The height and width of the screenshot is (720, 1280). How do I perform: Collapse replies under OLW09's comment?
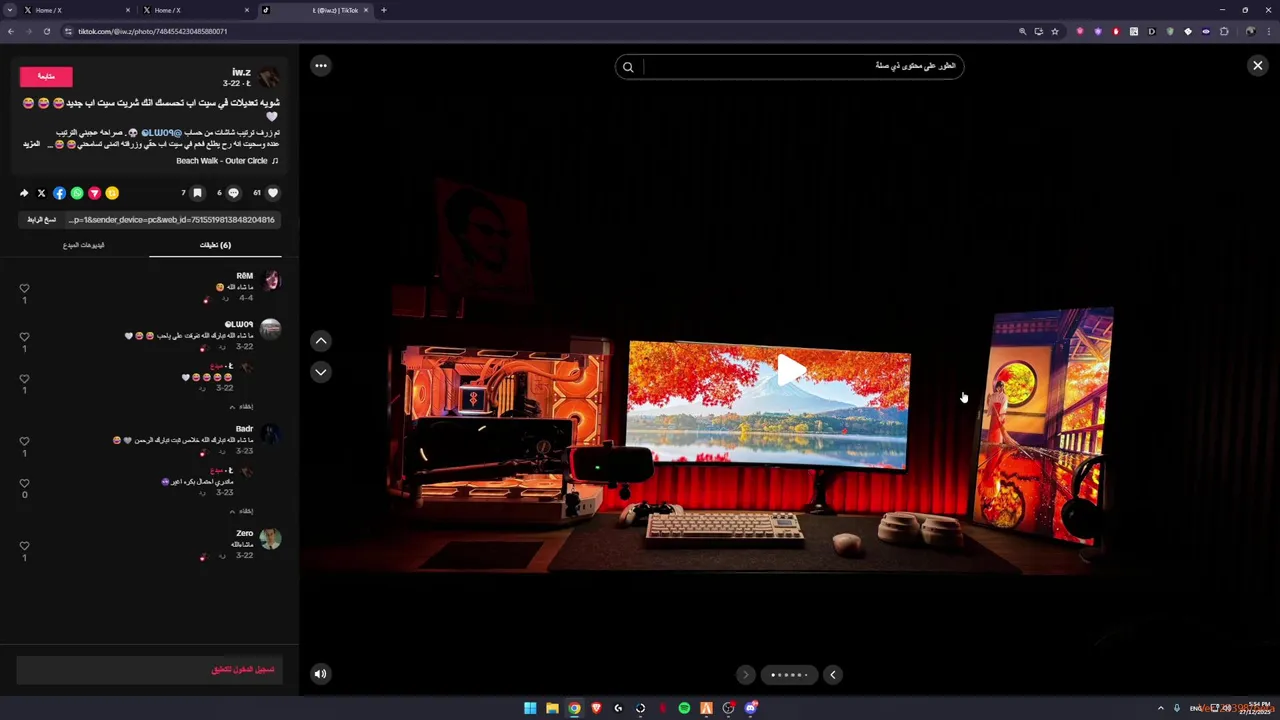click(x=241, y=407)
